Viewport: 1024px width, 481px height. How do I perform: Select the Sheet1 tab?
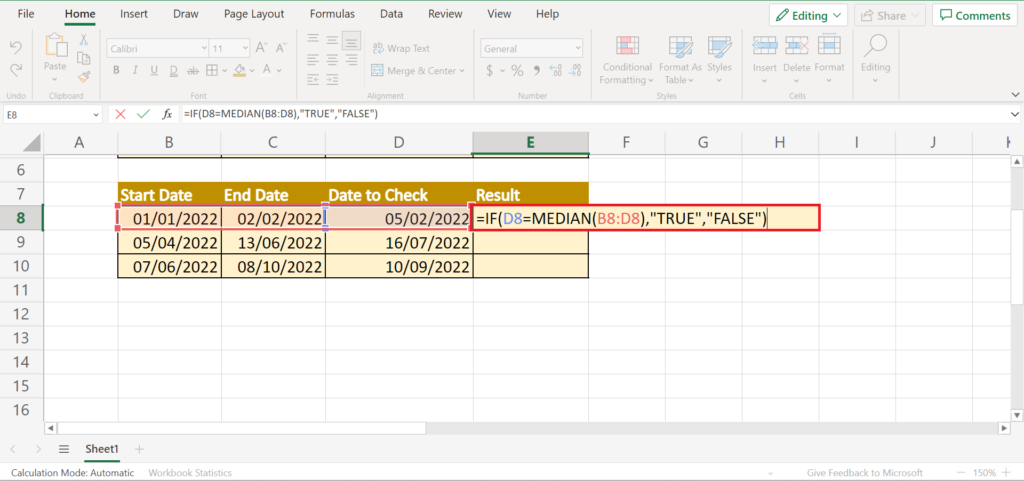103,449
